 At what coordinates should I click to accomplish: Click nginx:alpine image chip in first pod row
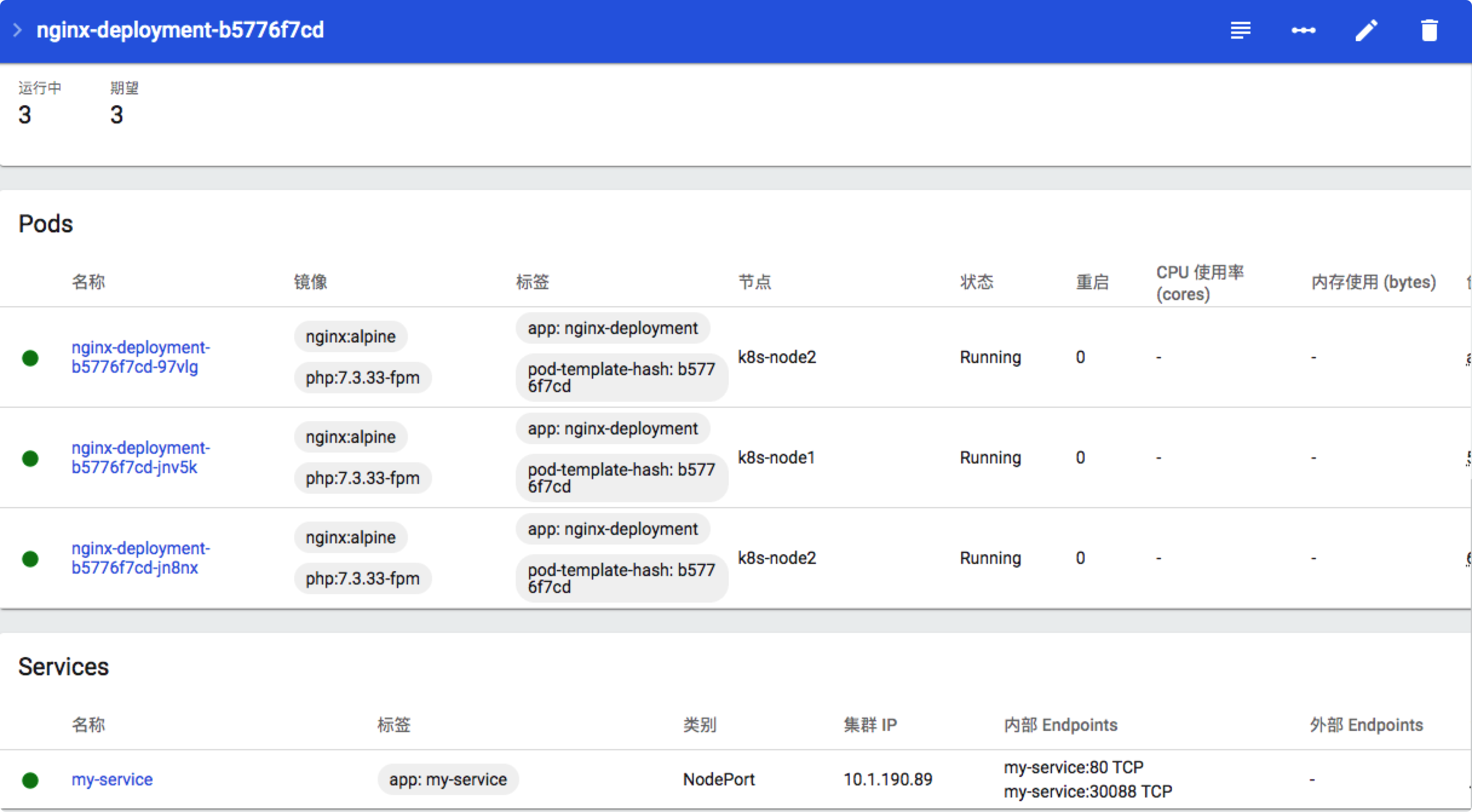click(x=350, y=336)
